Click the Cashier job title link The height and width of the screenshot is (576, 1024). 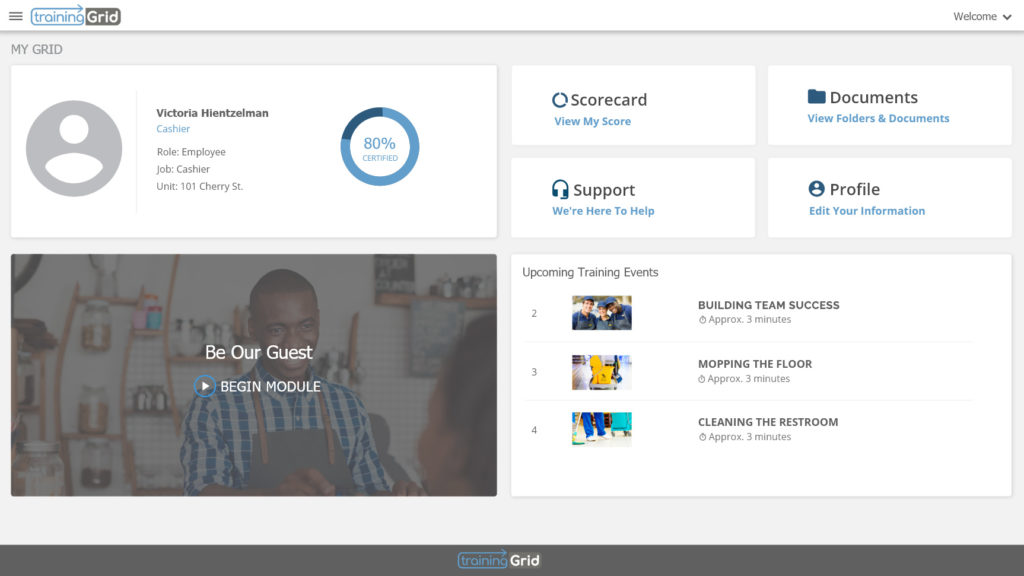[173, 129]
